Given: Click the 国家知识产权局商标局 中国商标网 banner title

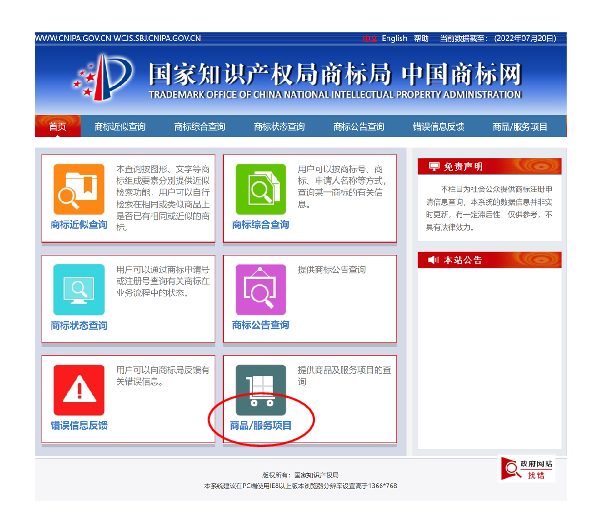Looking at the screenshot, I should point(335,74).
